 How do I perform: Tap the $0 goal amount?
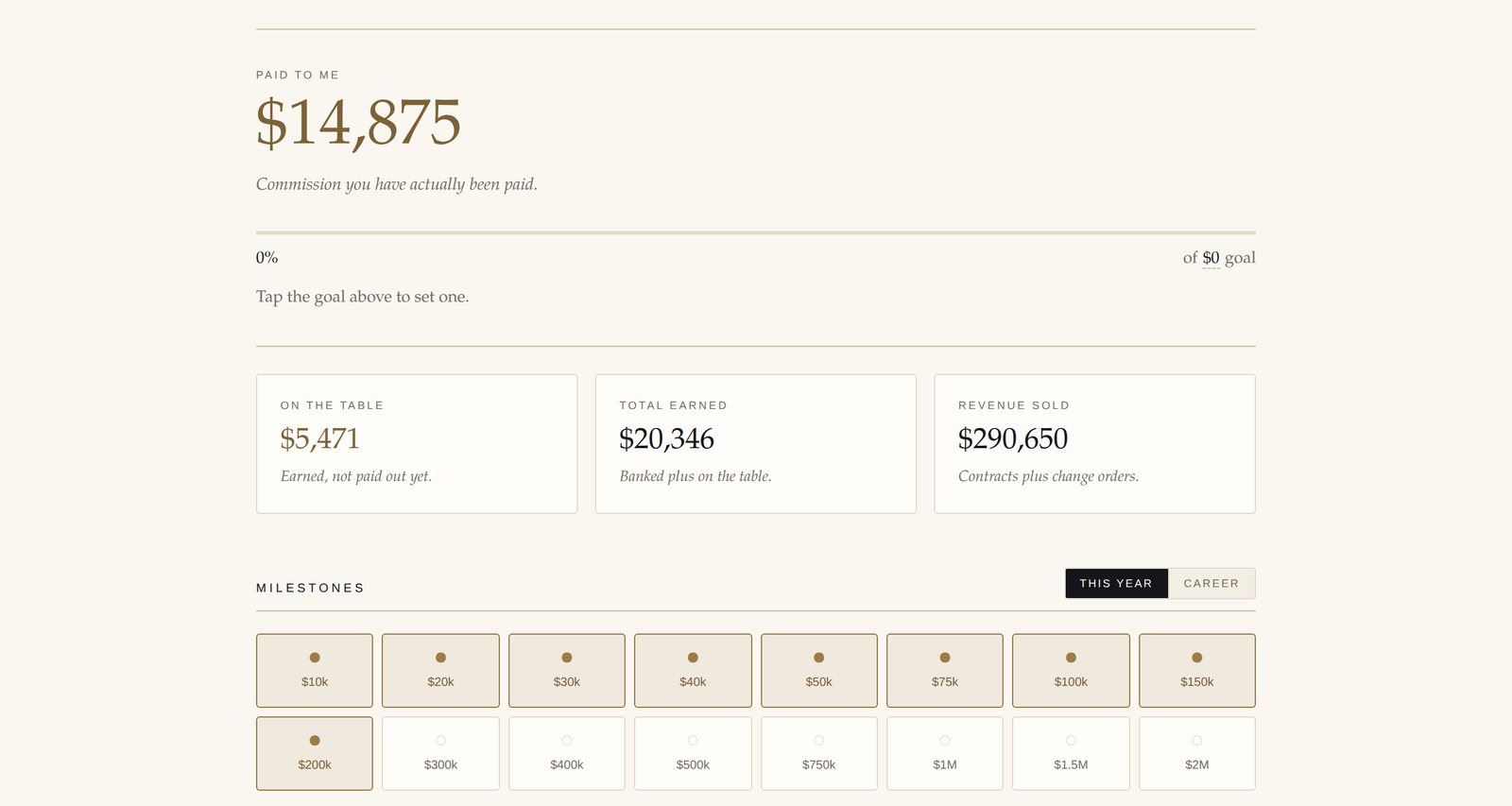(x=1211, y=258)
